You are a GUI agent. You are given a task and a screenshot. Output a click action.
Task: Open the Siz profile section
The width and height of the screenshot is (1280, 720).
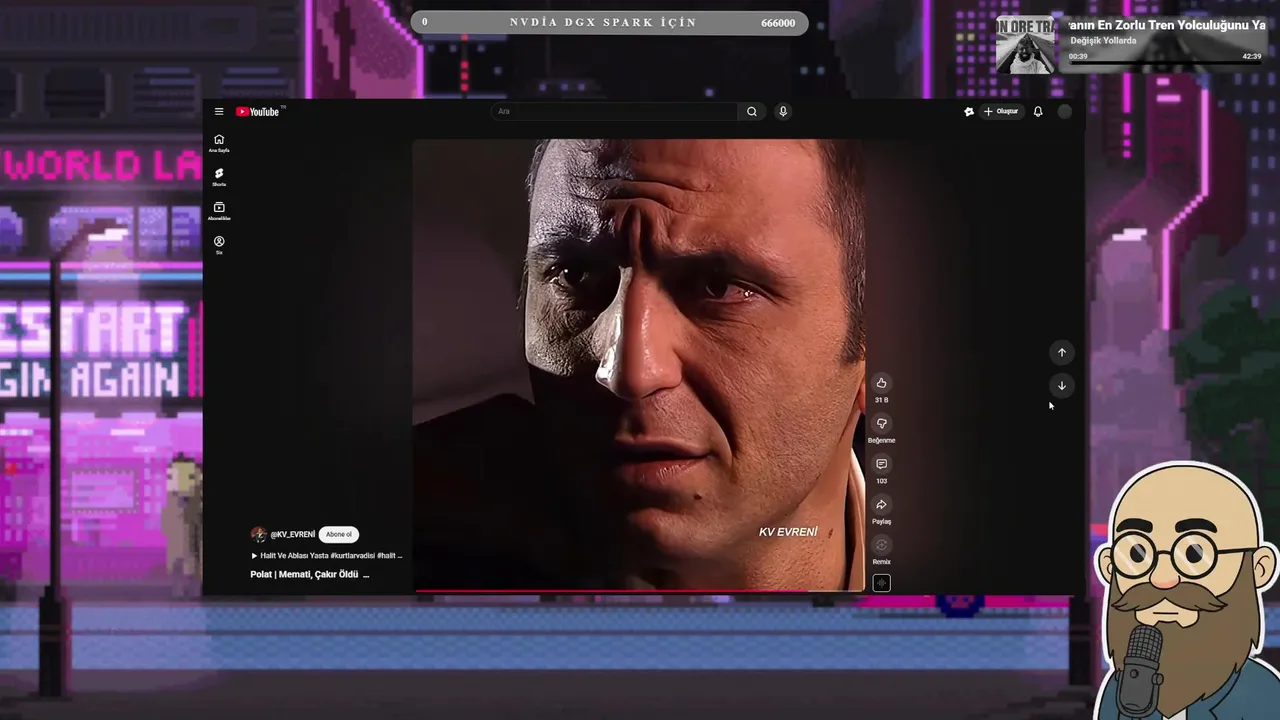click(219, 245)
